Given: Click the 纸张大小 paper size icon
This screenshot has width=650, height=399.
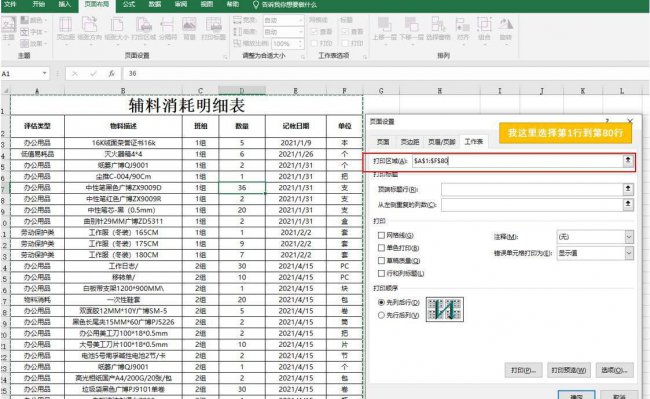Looking at the screenshot, I should [117, 29].
